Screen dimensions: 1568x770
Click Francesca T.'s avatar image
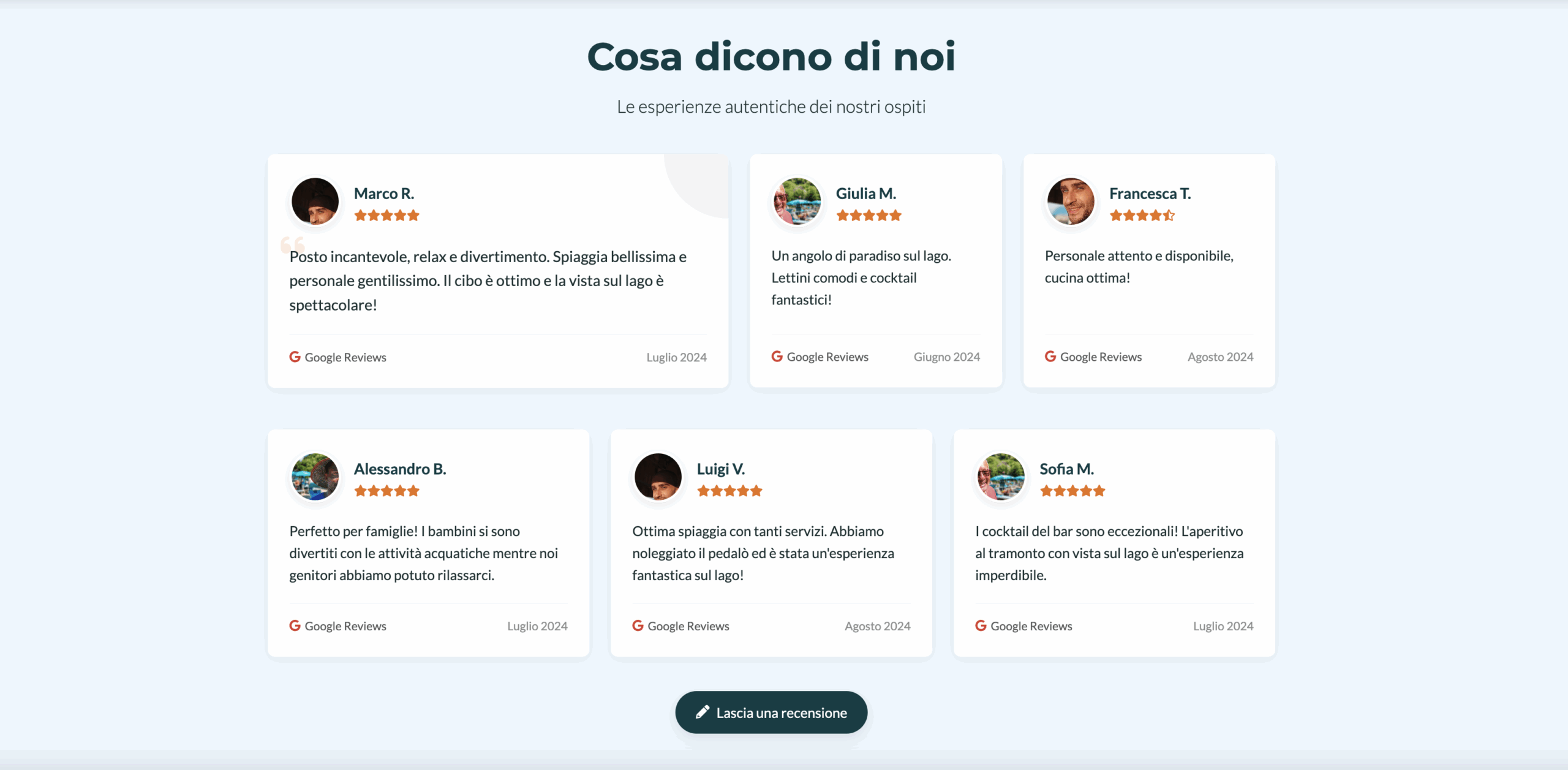1070,201
